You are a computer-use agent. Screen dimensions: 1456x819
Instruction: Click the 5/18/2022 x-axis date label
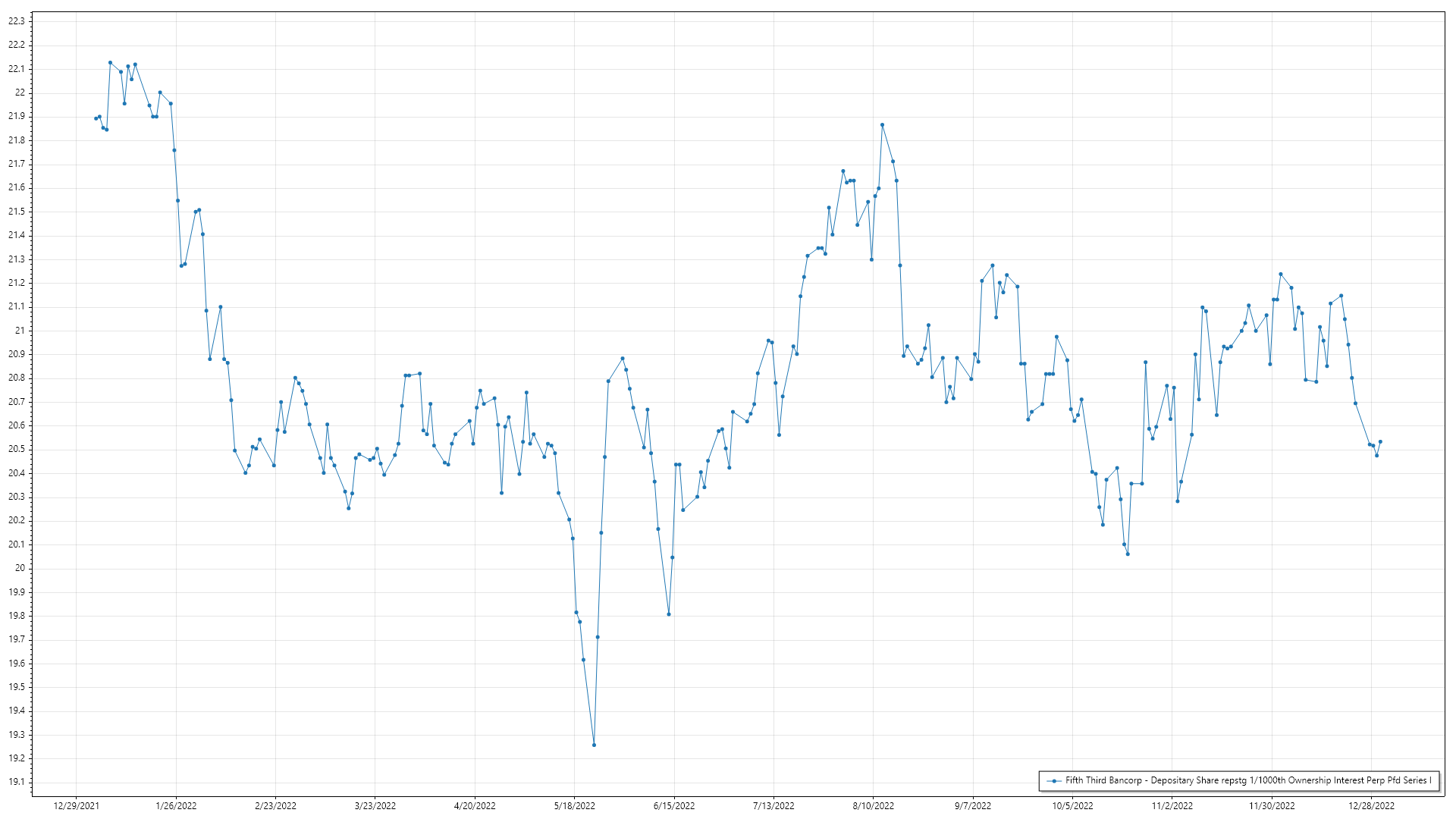pos(574,806)
